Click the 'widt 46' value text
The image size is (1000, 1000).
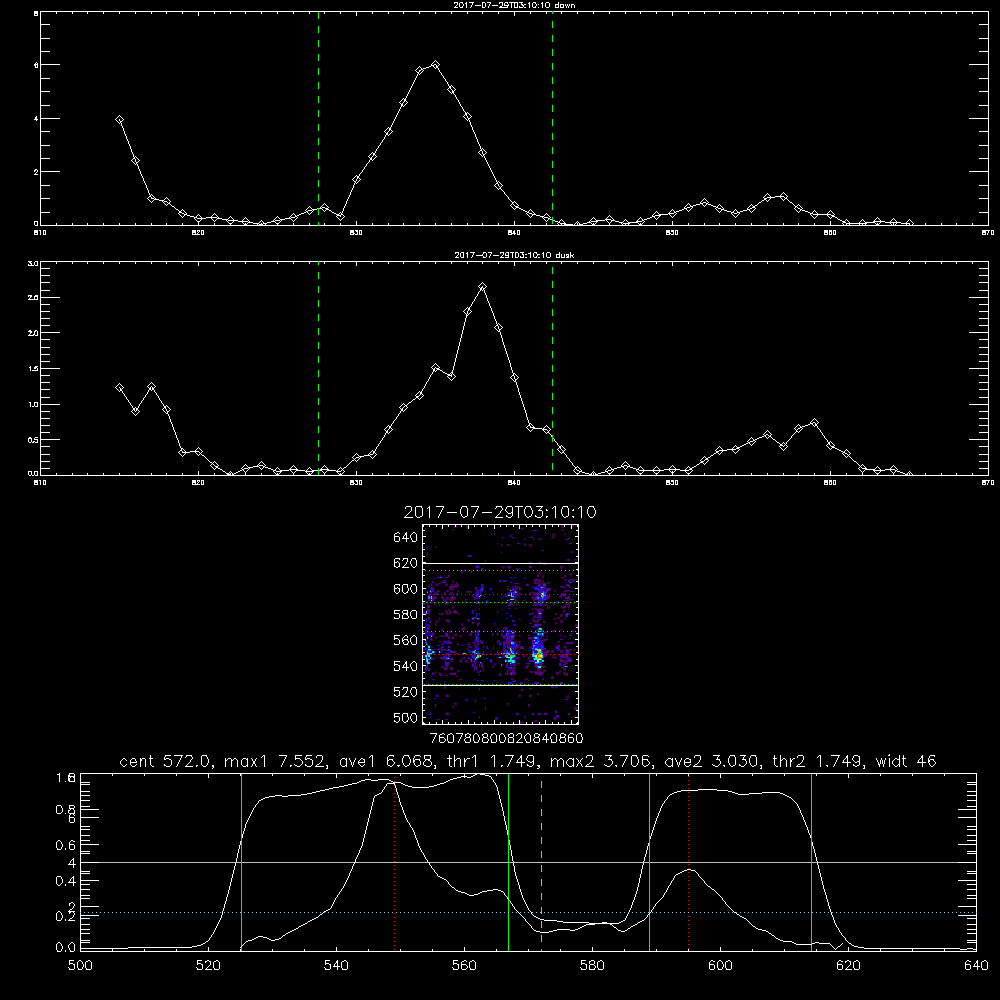point(906,761)
